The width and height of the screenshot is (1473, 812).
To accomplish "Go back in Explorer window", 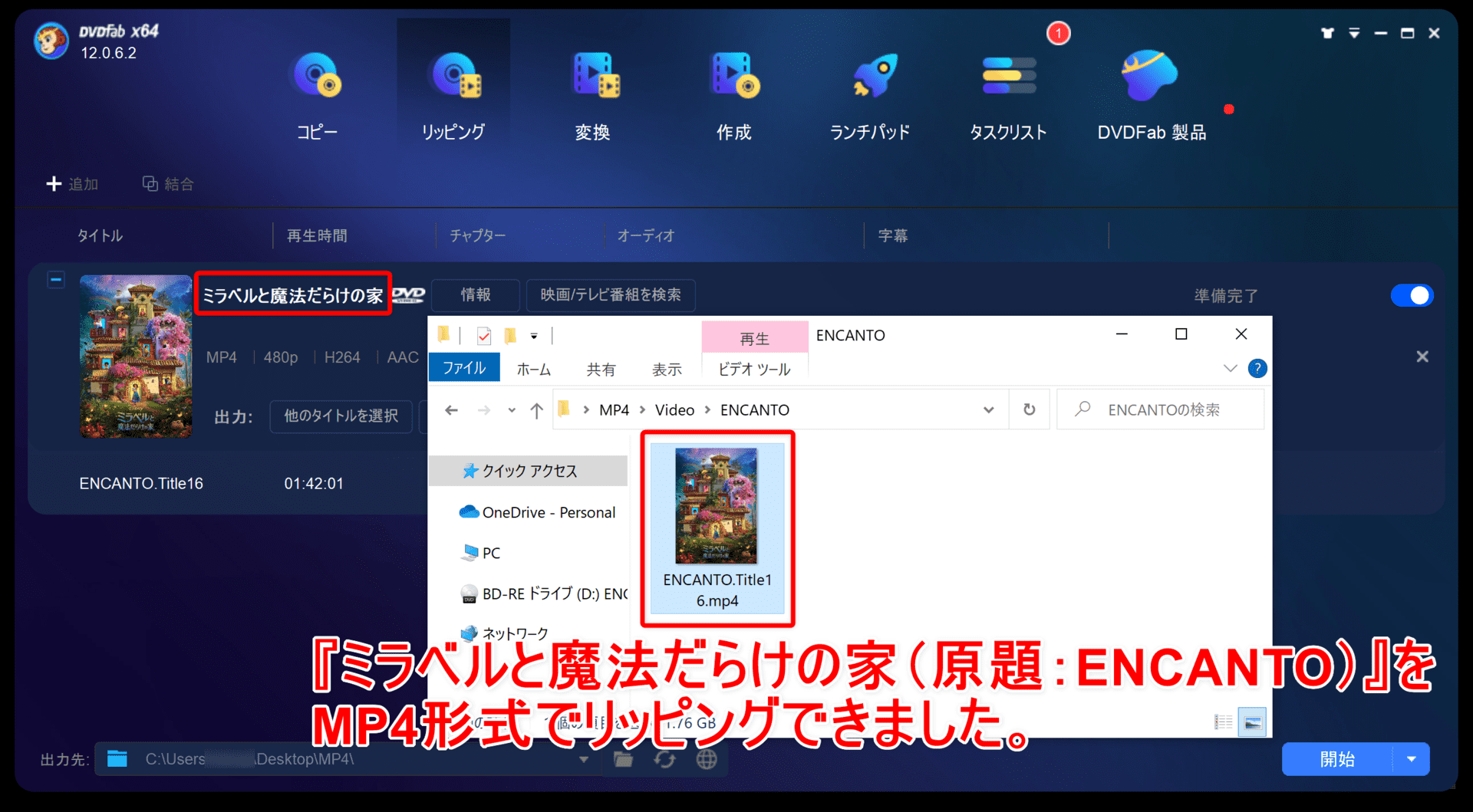I will tap(451, 410).
